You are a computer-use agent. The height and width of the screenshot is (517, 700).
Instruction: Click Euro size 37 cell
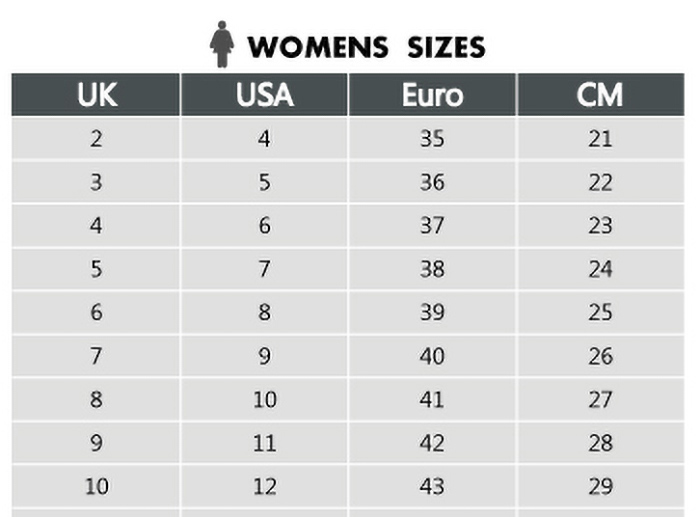click(x=432, y=225)
